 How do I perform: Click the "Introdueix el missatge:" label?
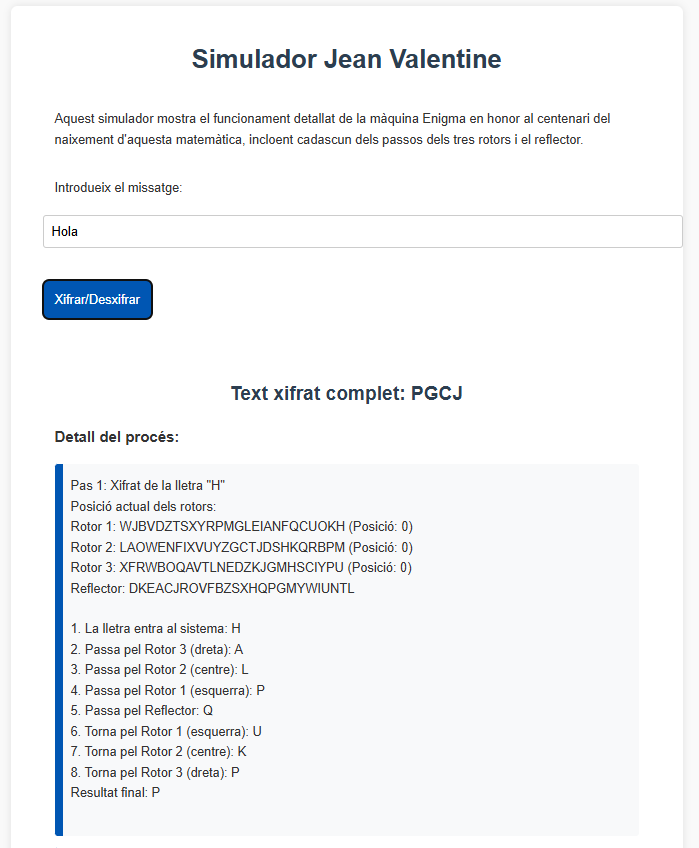[118, 187]
